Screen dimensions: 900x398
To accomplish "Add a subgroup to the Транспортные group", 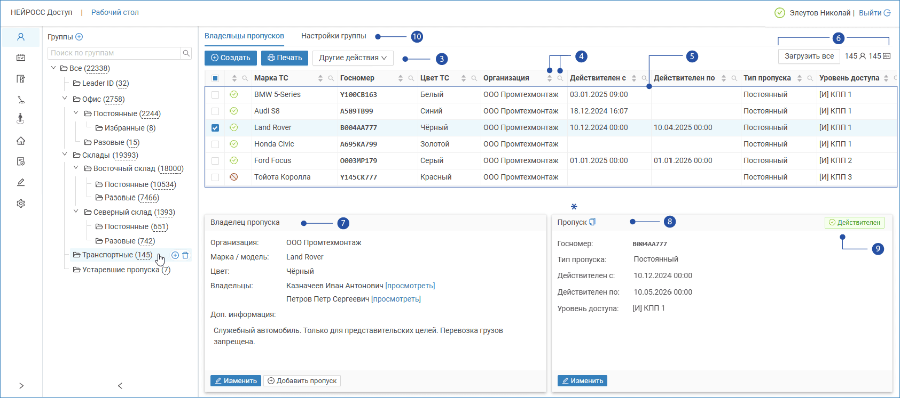I will click(175, 255).
